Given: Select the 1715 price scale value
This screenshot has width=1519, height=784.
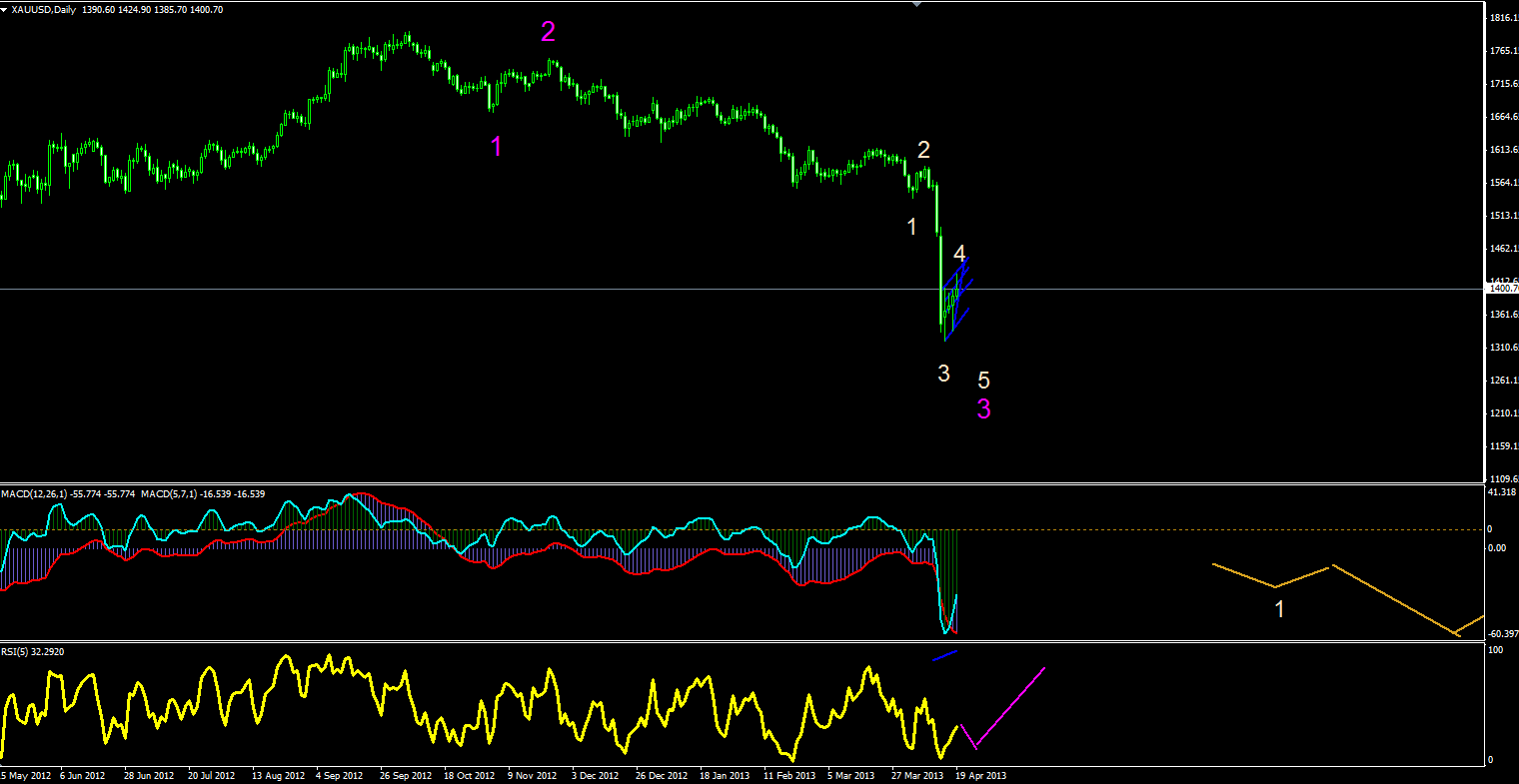Looking at the screenshot, I should 1502,84.
